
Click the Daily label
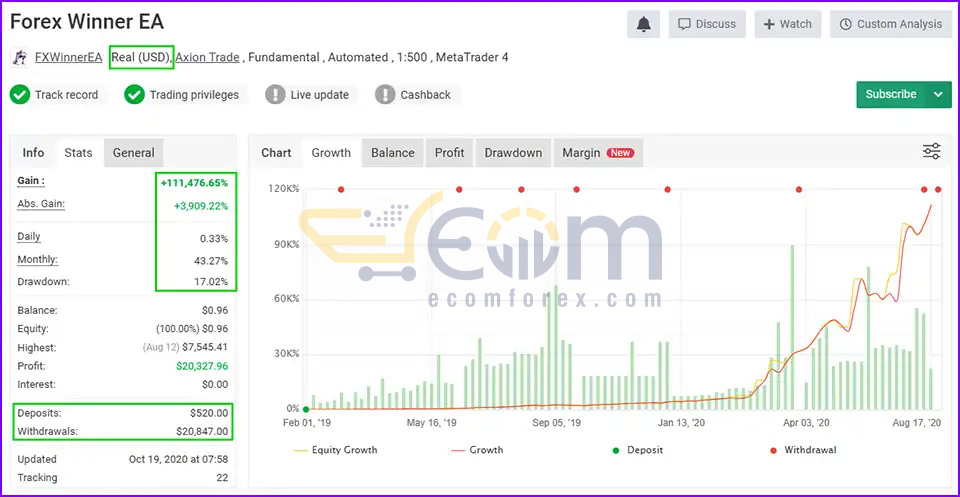[x=29, y=237]
